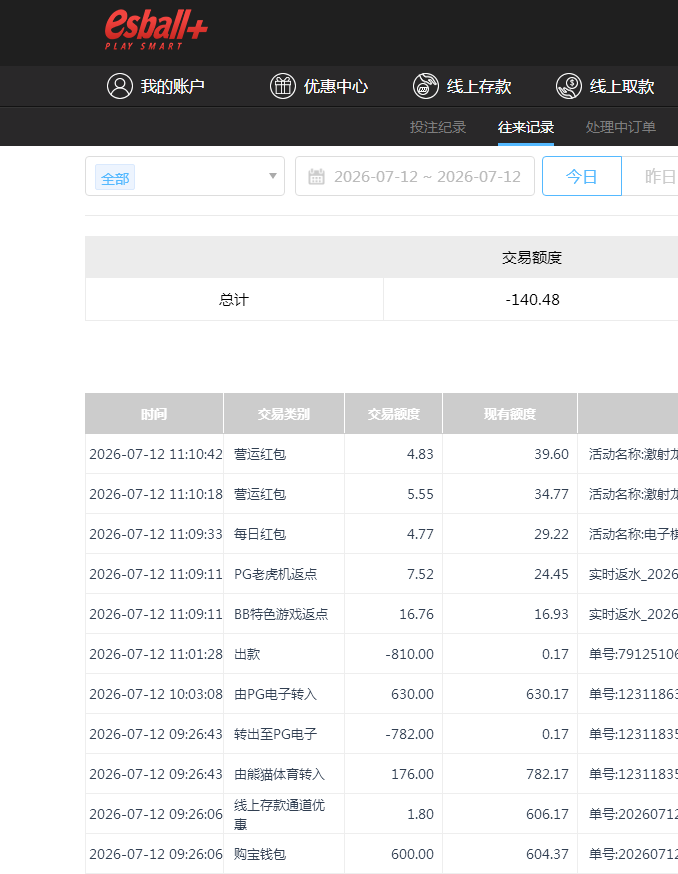Click the timestamp 2026-07-12 11:10:18
This screenshot has width=678, height=874.
156,494
